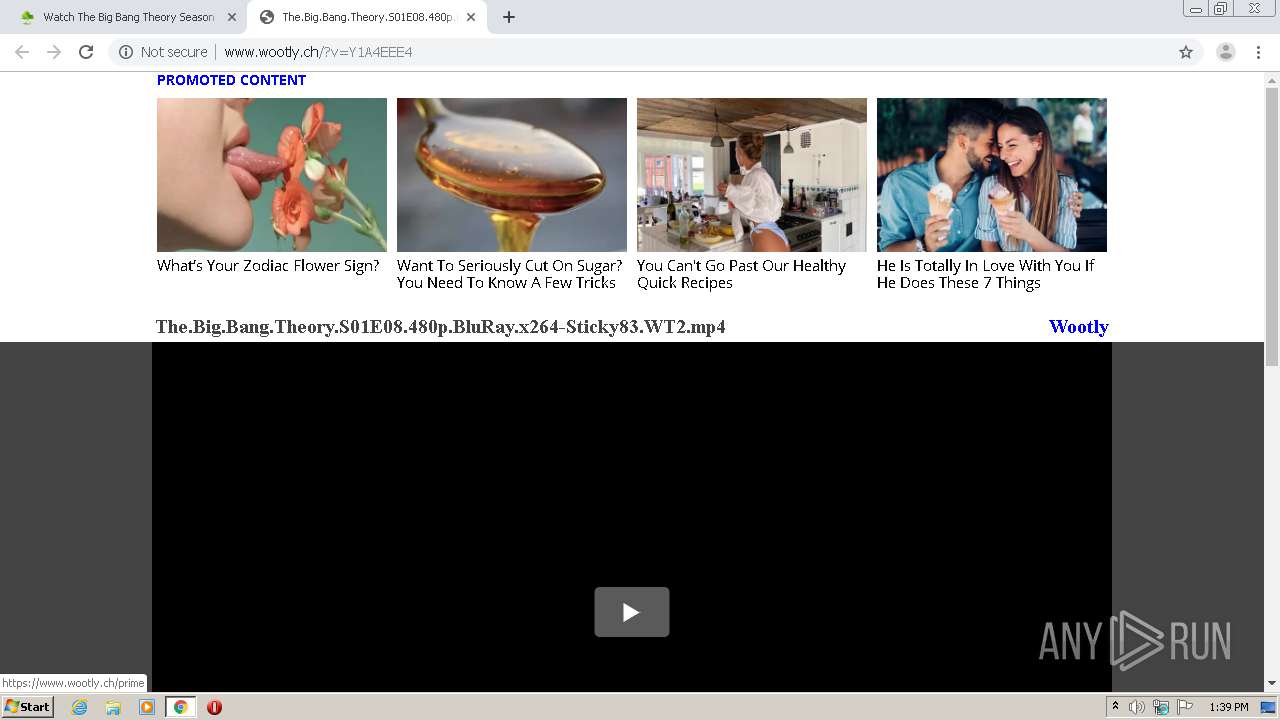
Task: Minimize the browser window
Action: point(1196,9)
